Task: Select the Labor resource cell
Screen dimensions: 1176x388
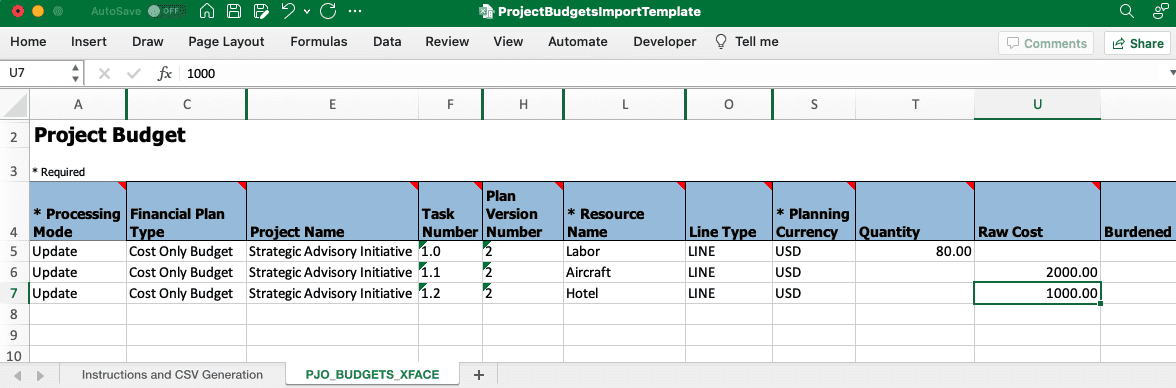Action: pos(625,251)
